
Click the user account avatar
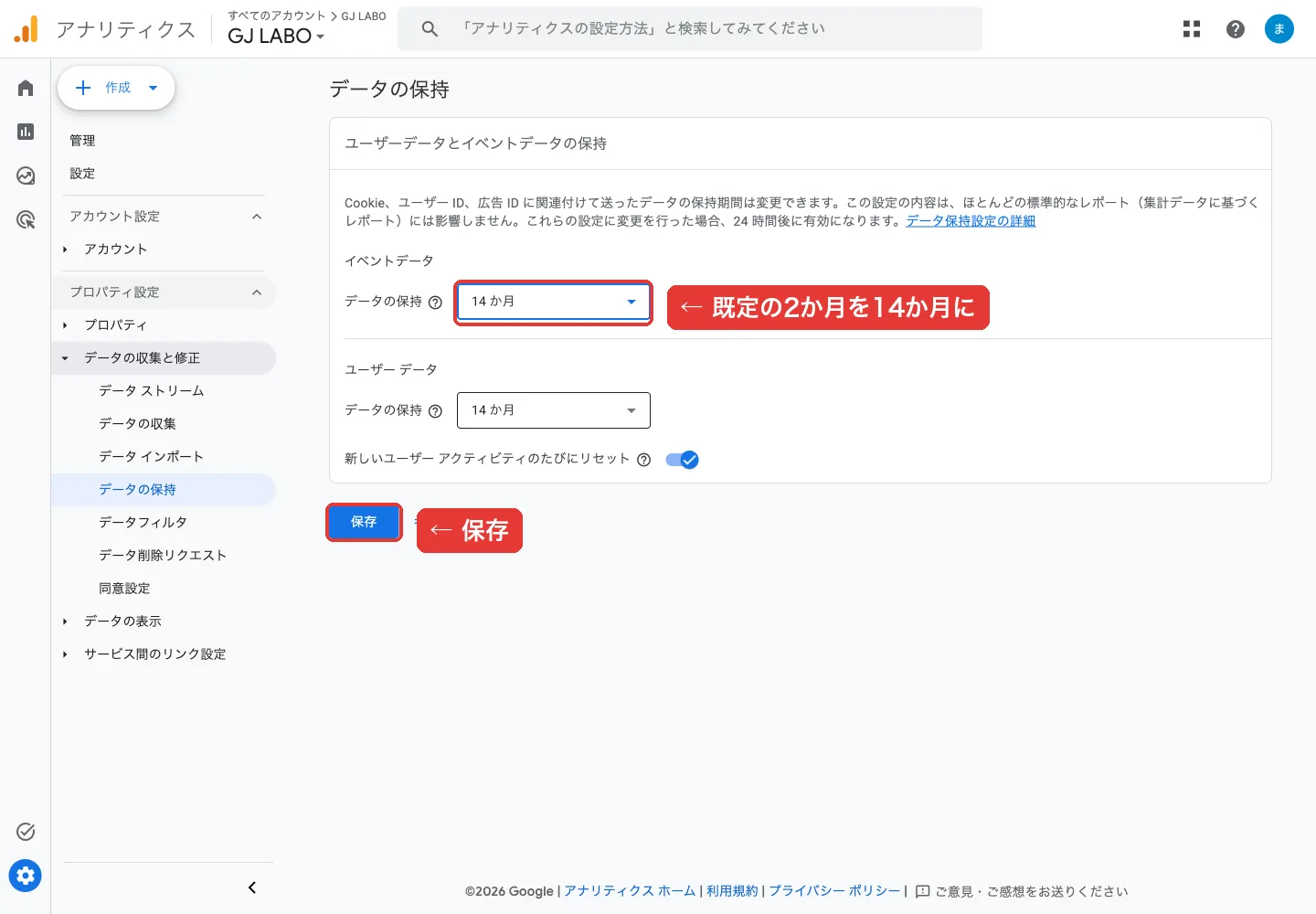(x=1279, y=29)
